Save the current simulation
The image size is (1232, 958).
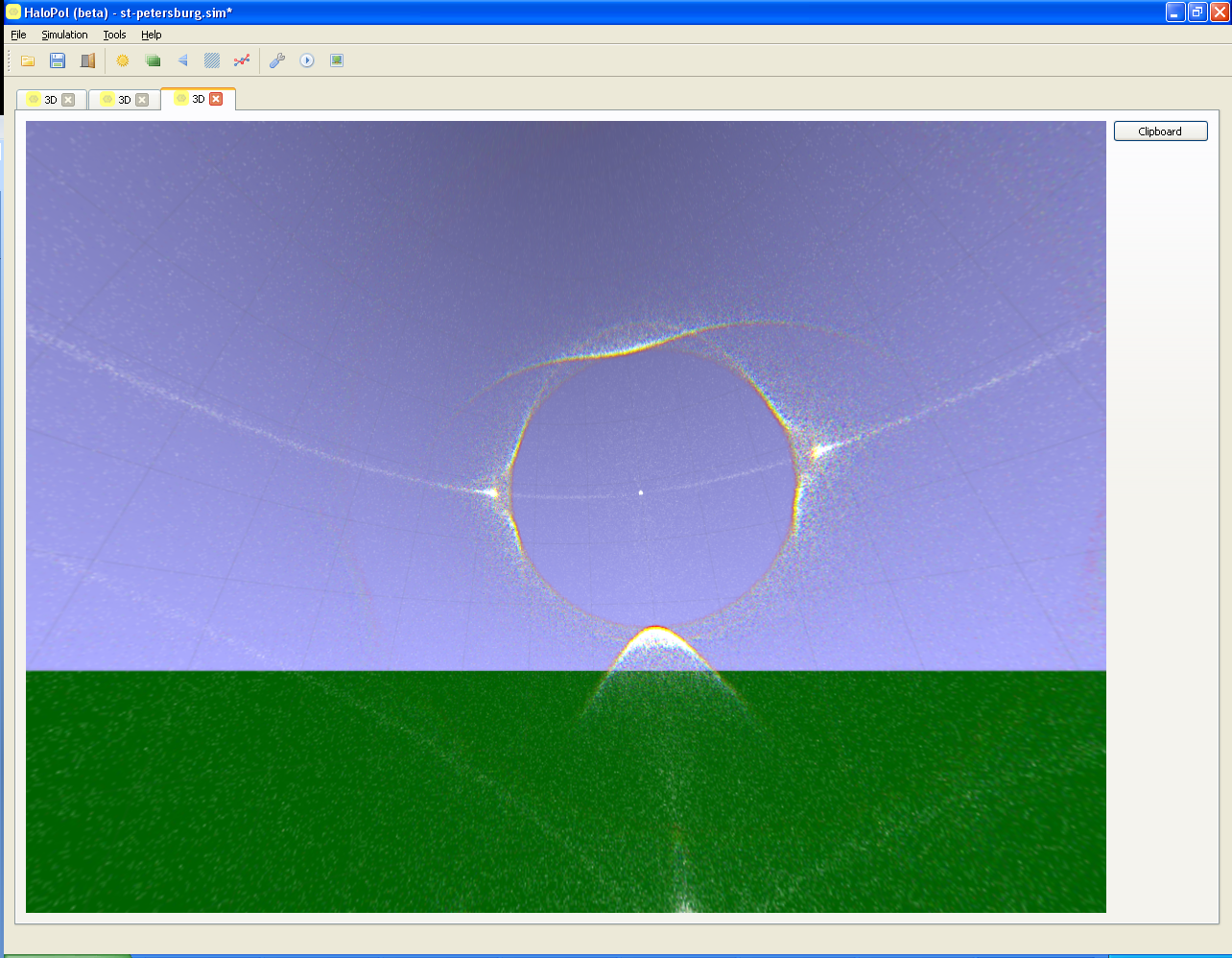[58, 60]
